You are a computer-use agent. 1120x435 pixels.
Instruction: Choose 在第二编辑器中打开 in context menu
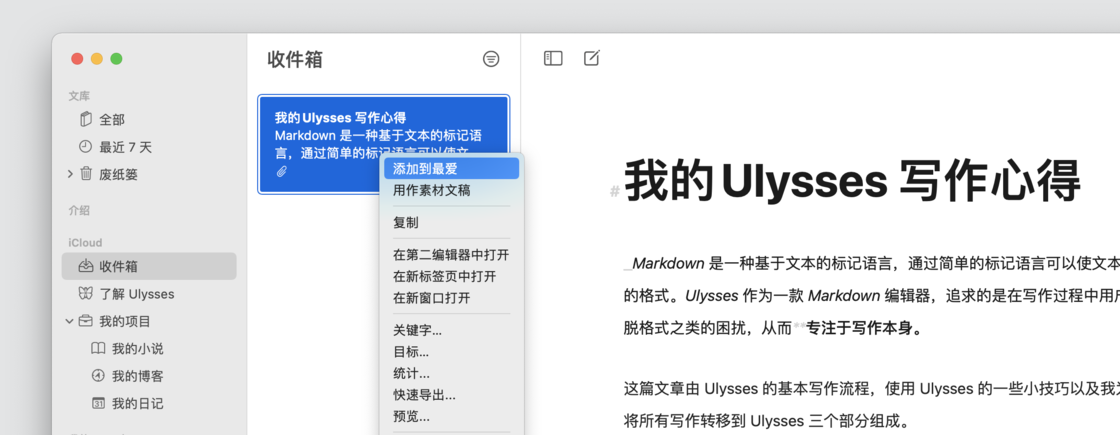pos(451,255)
